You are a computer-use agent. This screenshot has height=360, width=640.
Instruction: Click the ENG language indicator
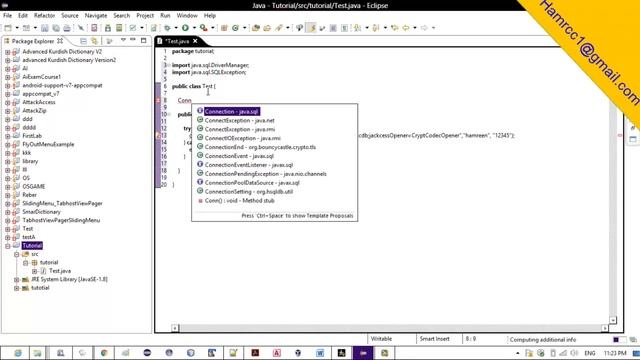point(590,353)
